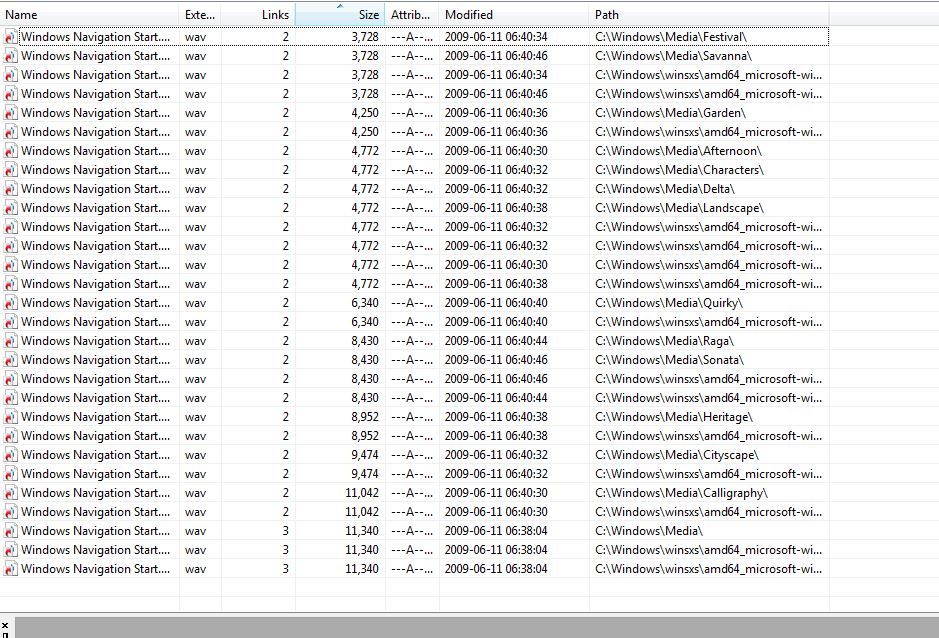Click the links value 3 in C:\Windows\Media\ row

(x=286, y=531)
